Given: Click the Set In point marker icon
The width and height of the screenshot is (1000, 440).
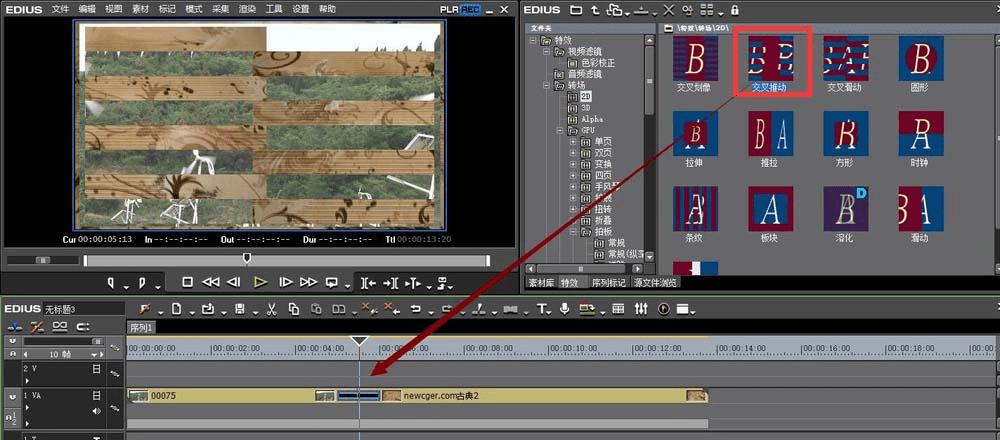Looking at the screenshot, I should tap(111, 282).
